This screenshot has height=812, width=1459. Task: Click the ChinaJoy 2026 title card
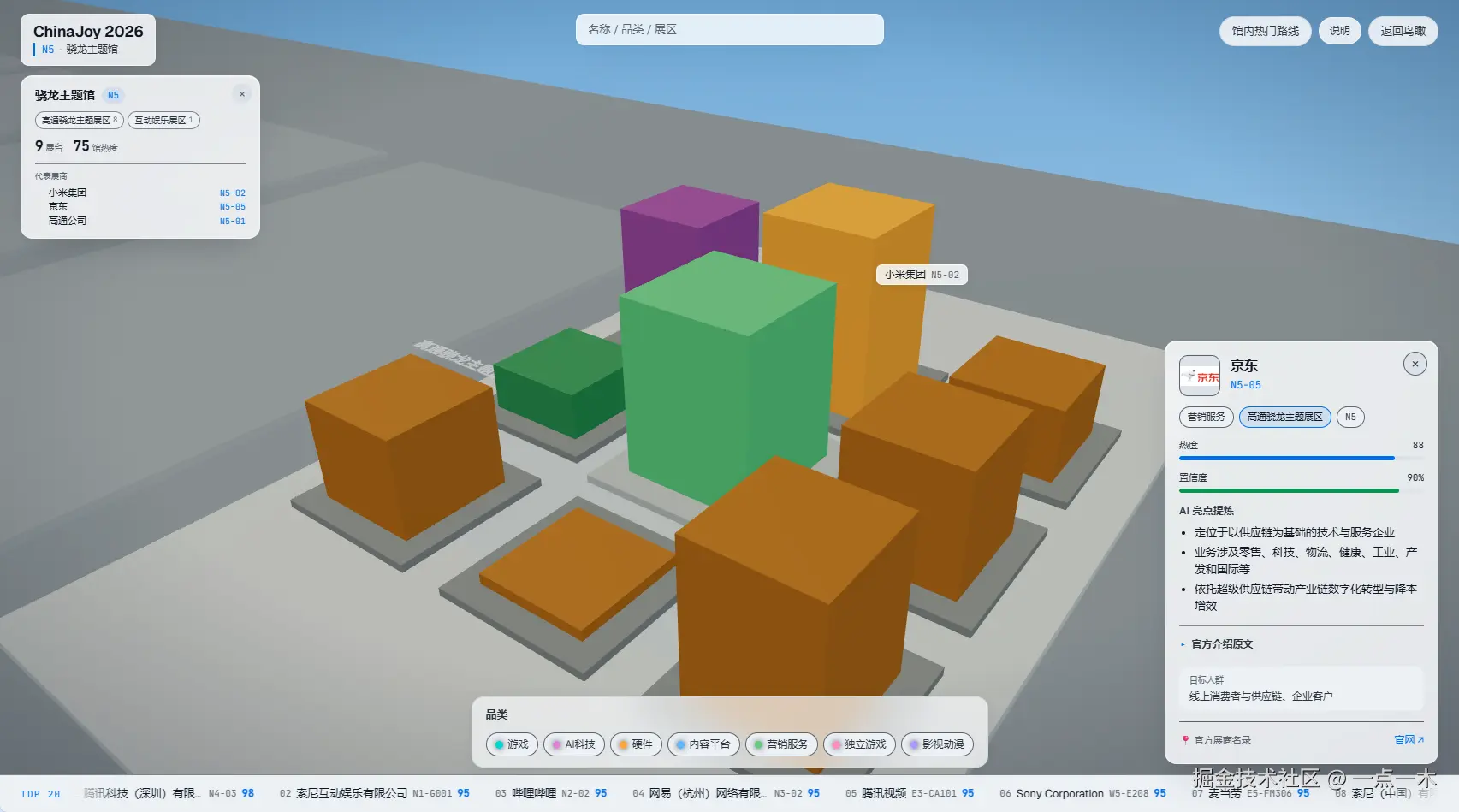pyautogui.click(x=88, y=39)
